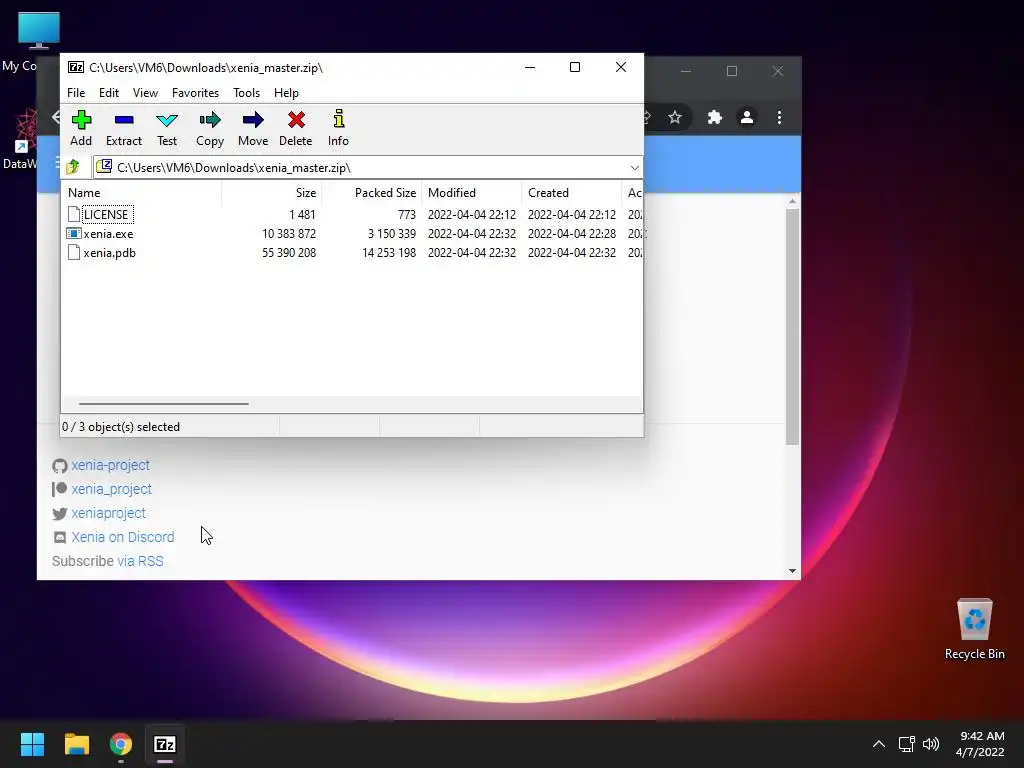The height and width of the screenshot is (768, 1024).
Task: Sort by the Modified column
Action: (x=472, y=193)
